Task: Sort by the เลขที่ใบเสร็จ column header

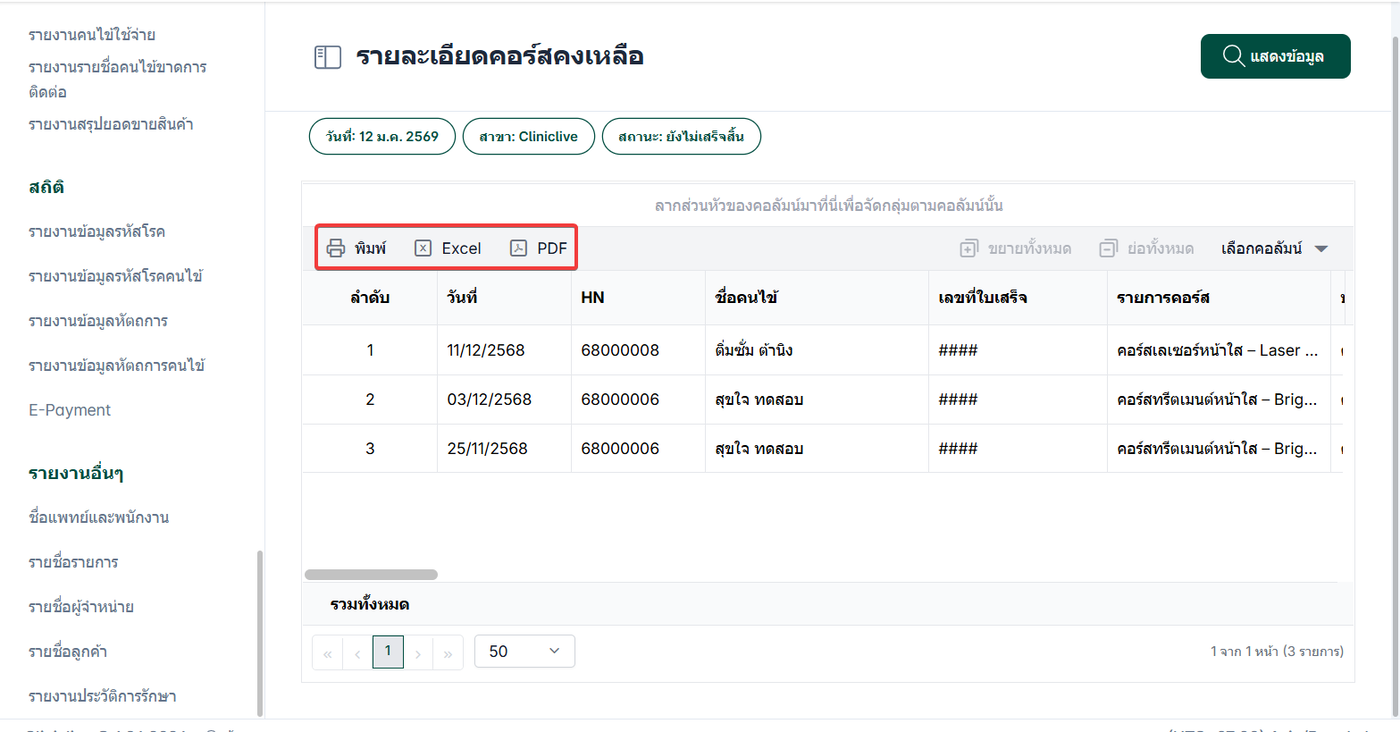Action: 1018,298
